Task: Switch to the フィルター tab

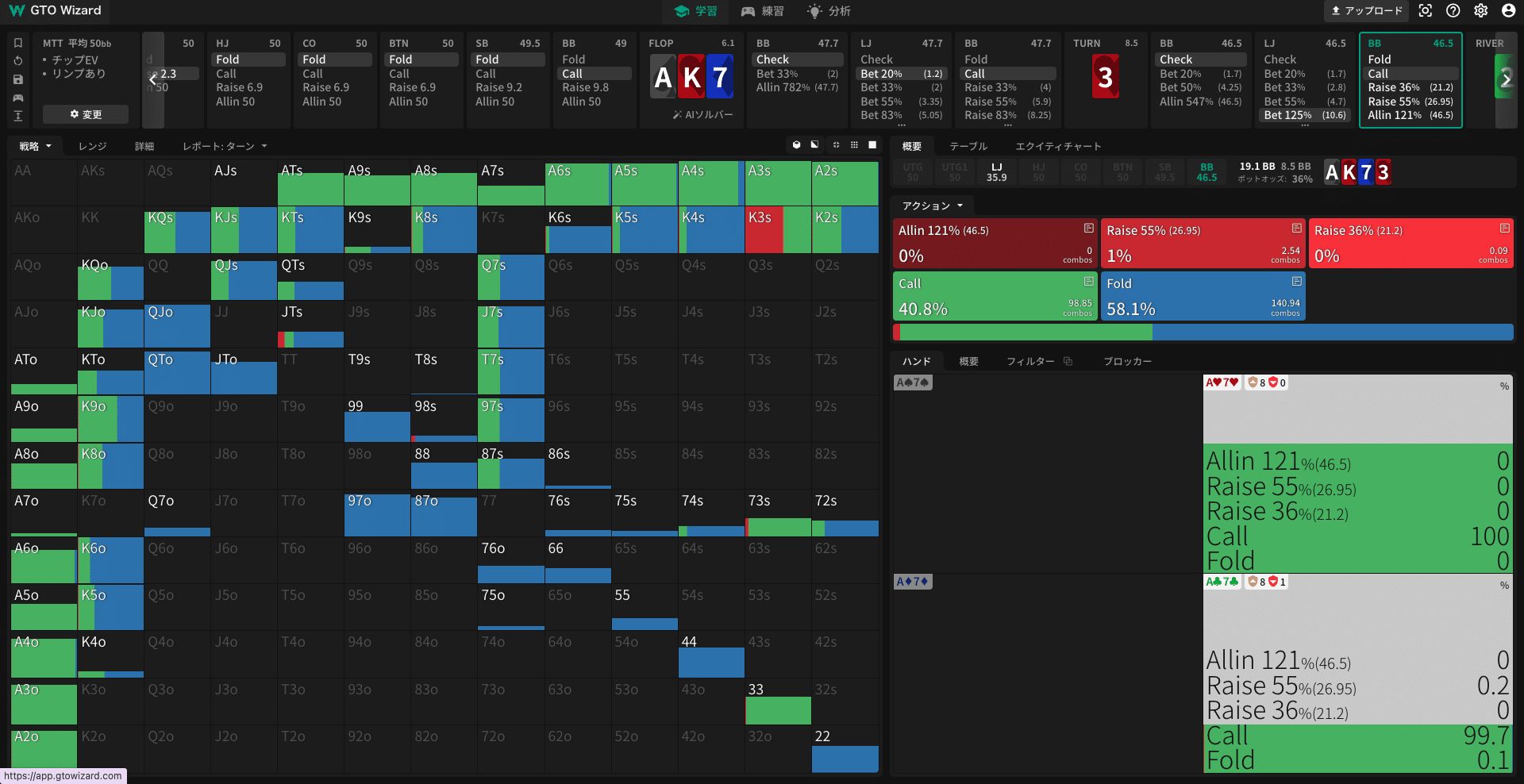Action: (x=1030, y=361)
